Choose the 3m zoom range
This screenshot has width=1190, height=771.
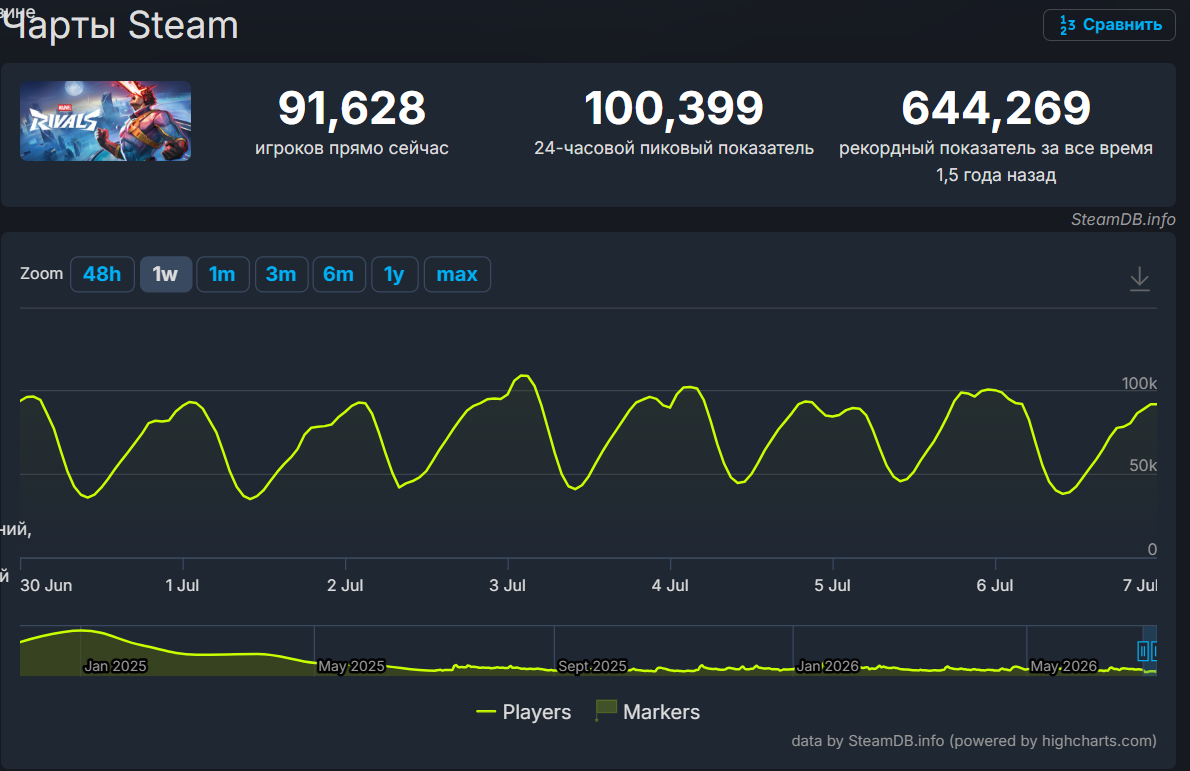pos(281,274)
